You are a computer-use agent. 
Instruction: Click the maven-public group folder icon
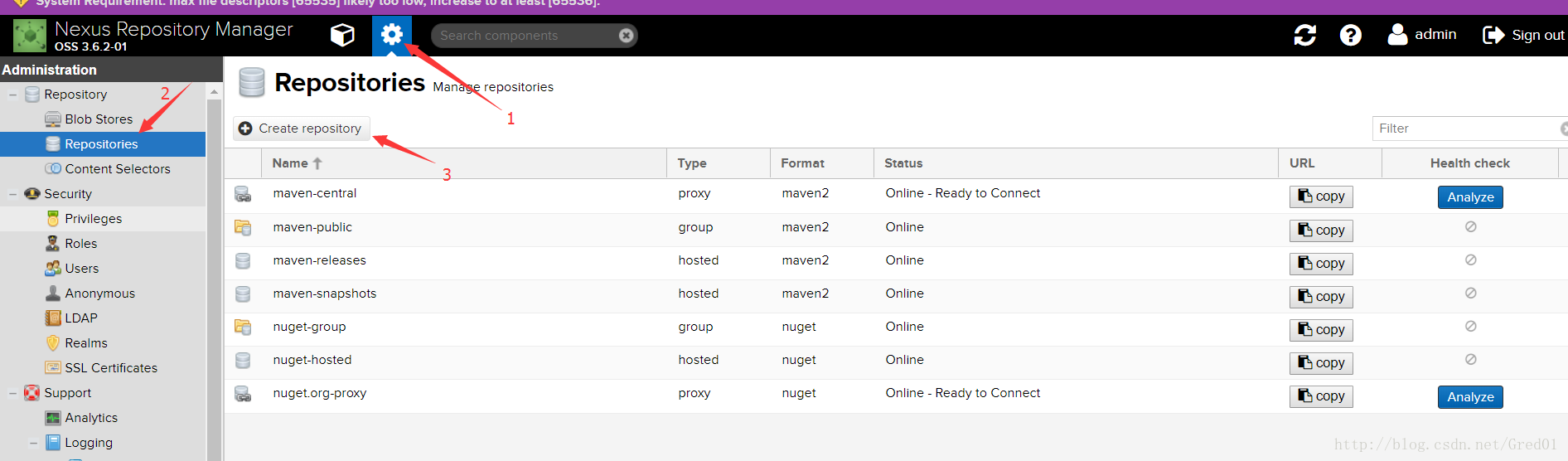[x=243, y=227]
